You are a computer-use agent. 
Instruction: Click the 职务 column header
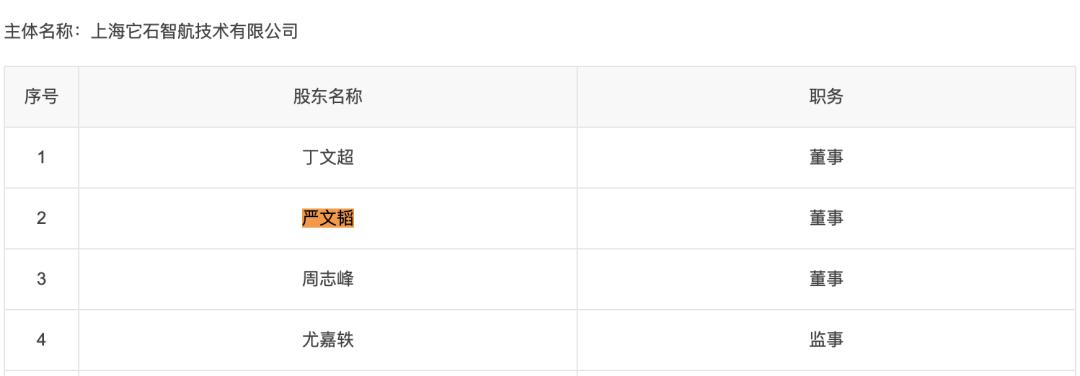826,97
